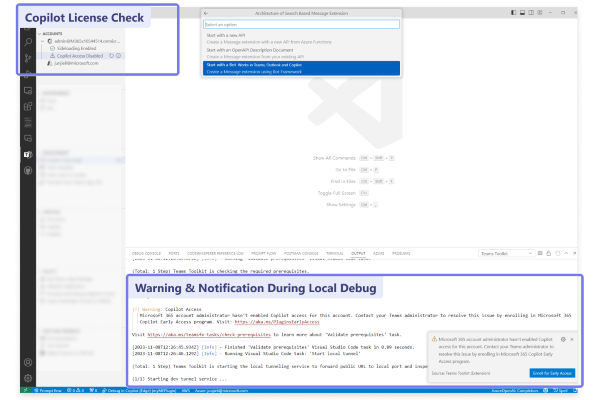The height and width of the screenshot is (400, 600).
Task: Open Customize Layout icon in title bar
Action: point(540,13)
